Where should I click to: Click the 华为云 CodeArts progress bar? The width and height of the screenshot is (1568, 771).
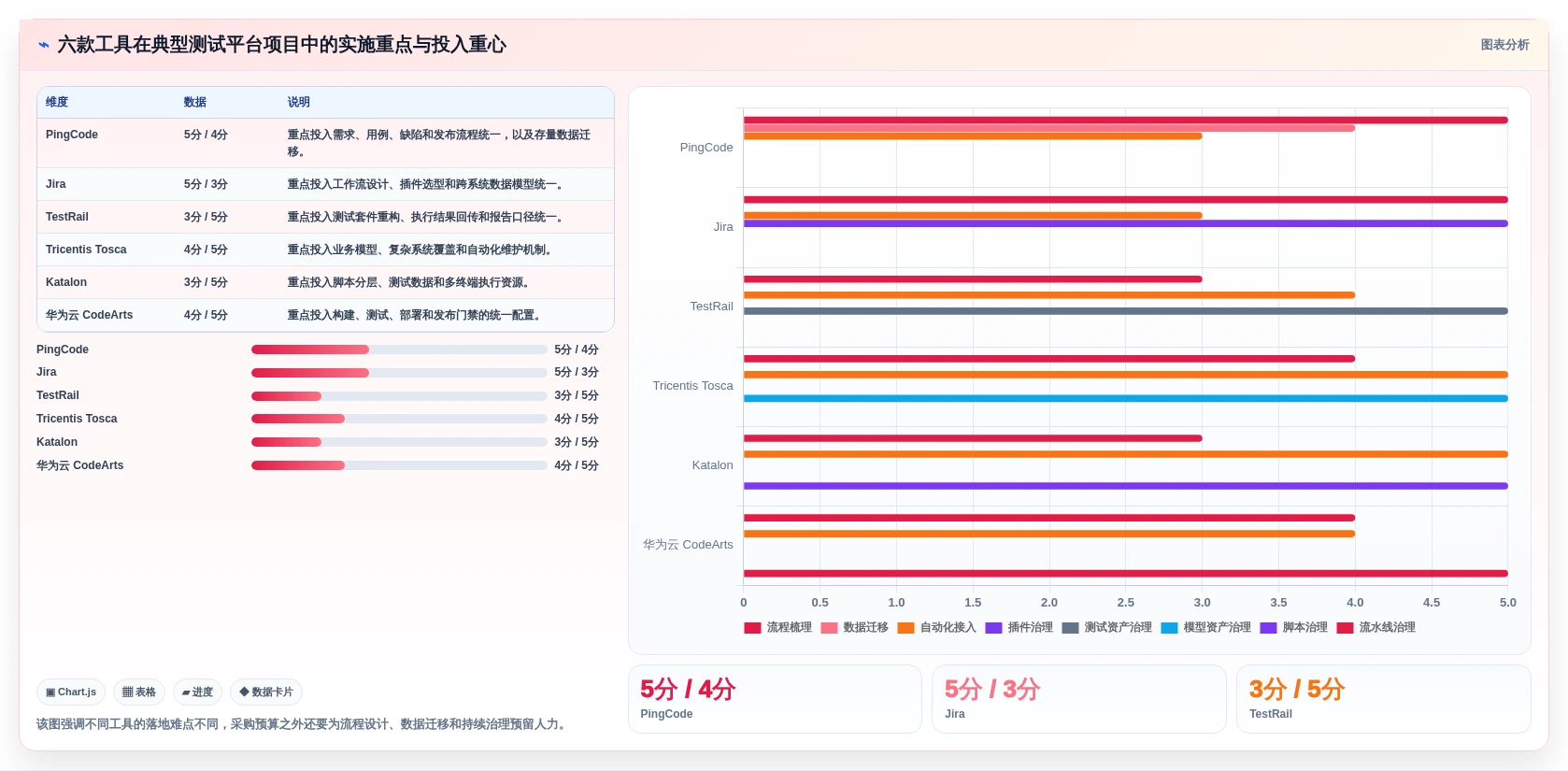pyautogui.click(x=399, y=465)
